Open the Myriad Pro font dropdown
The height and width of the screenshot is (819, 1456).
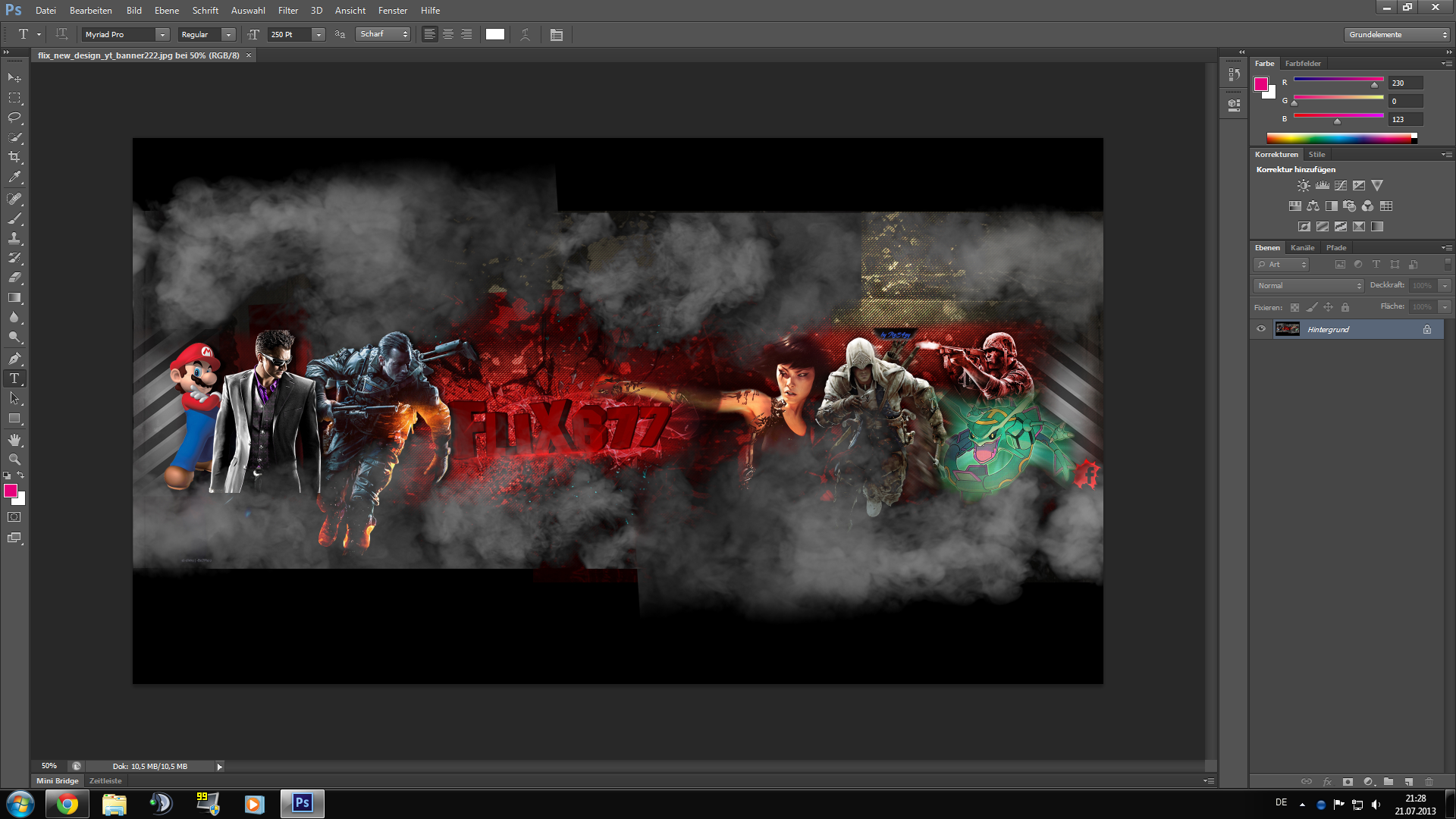pos(162,35)
